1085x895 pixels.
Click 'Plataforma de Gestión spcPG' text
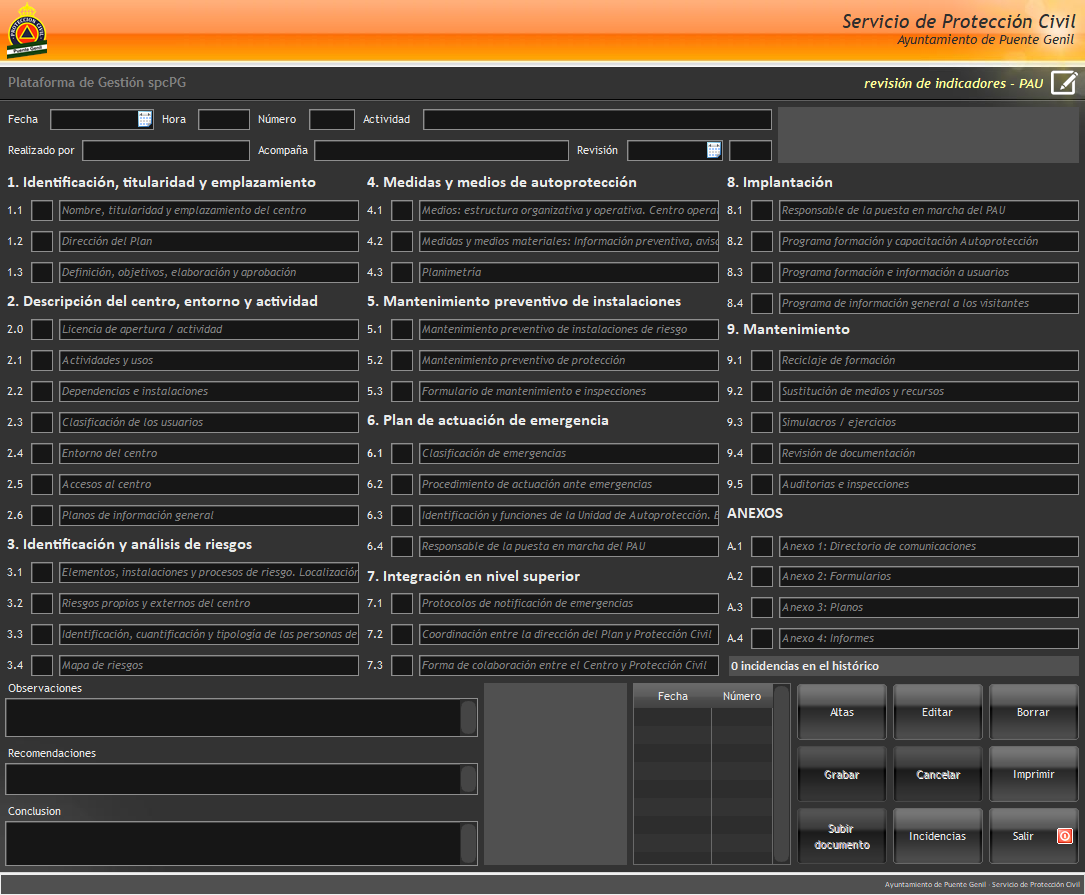click(97, 82)
